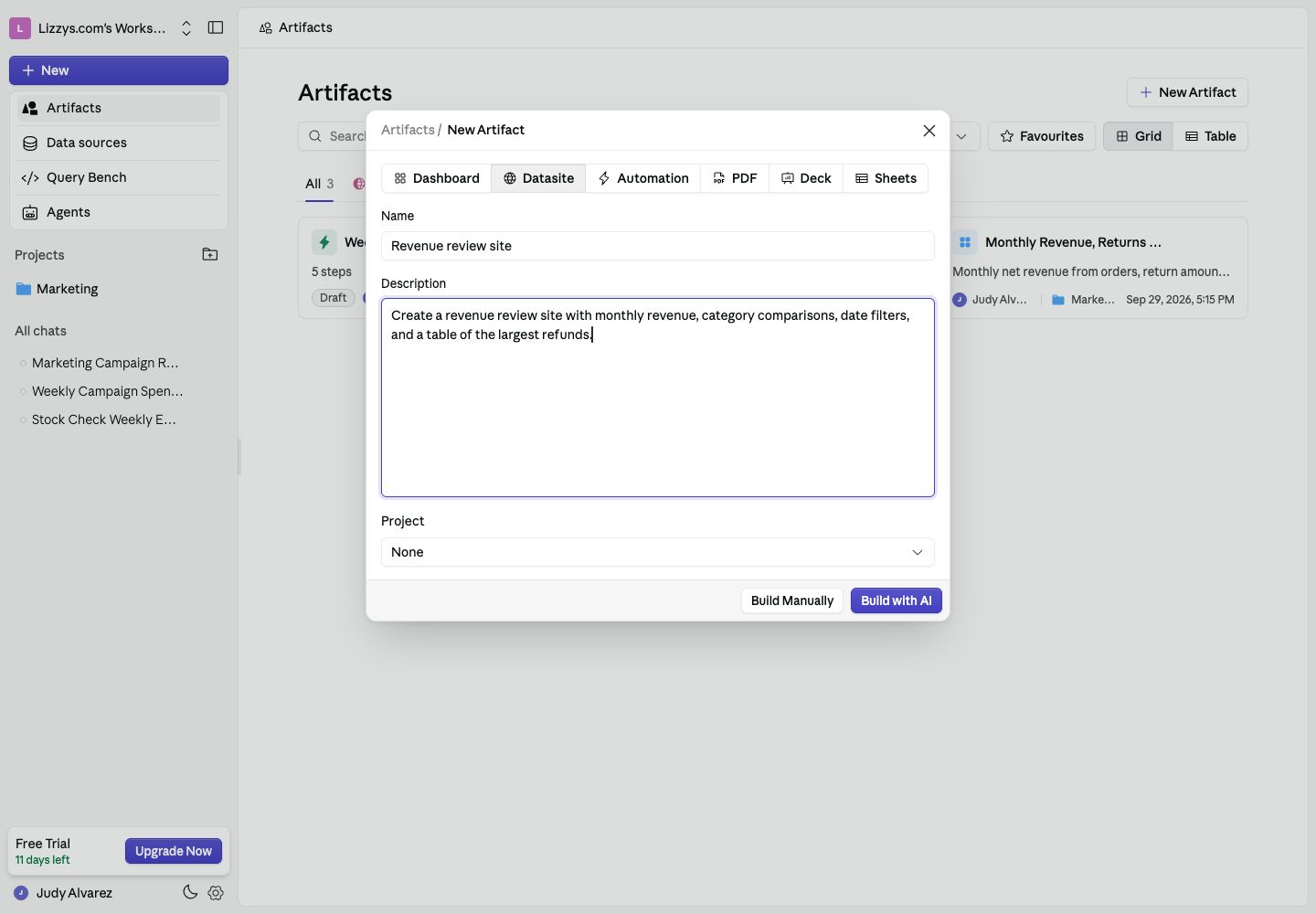Click Upgrade Now button
This screenshot has height=914, width=1316.
click(174, 851)
